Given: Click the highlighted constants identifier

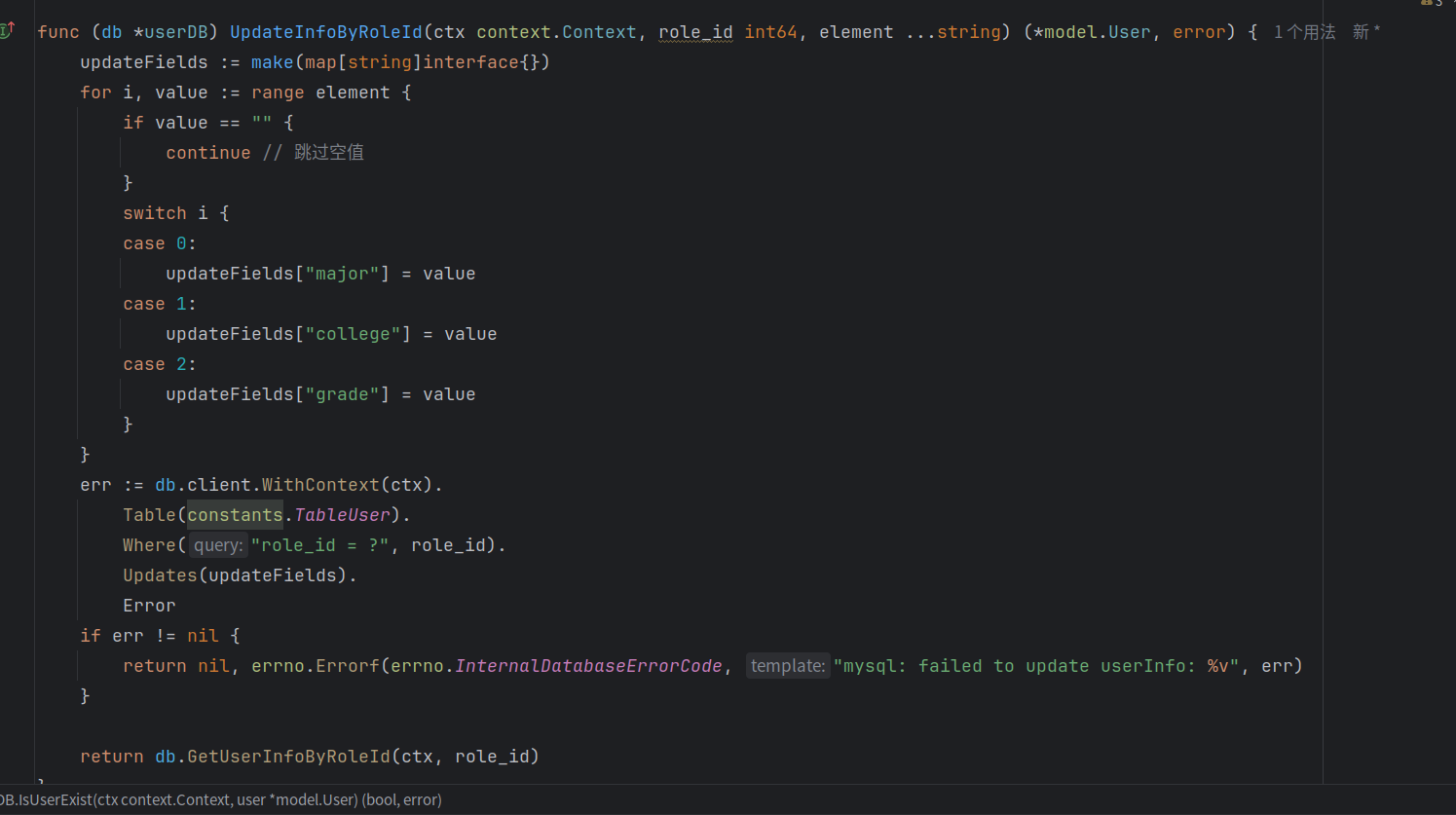Looking at the screenshot, I should tap(235, 515).
